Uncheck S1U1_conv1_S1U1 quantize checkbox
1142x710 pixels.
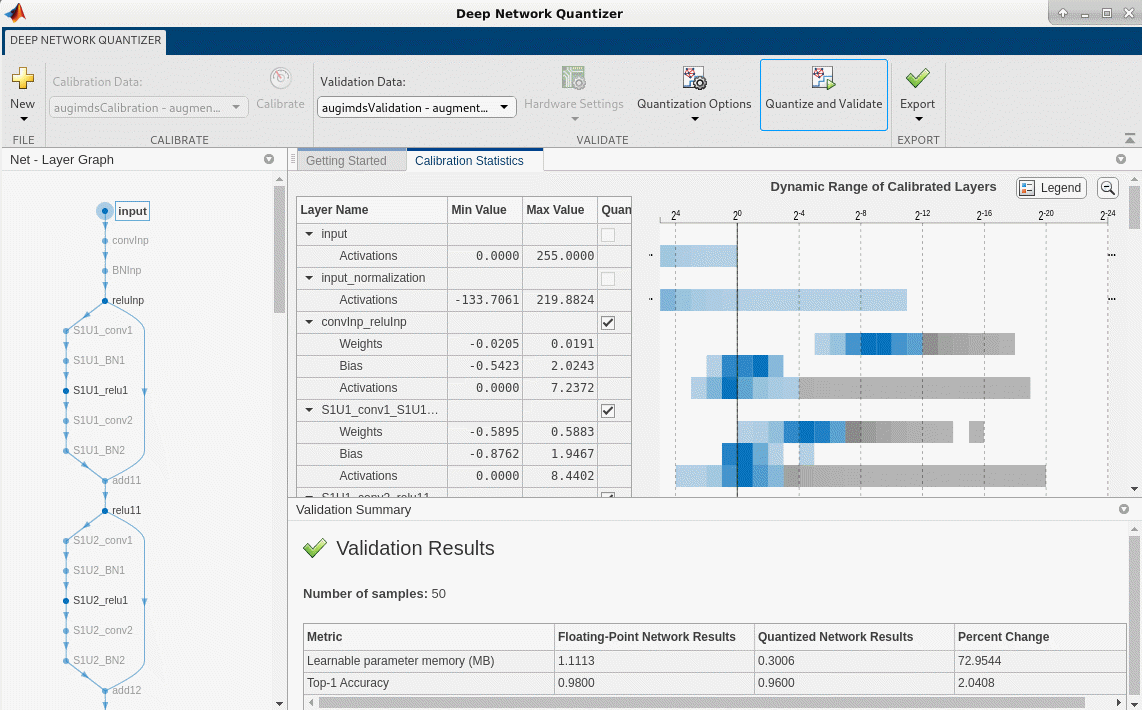(x=607, y=411)
